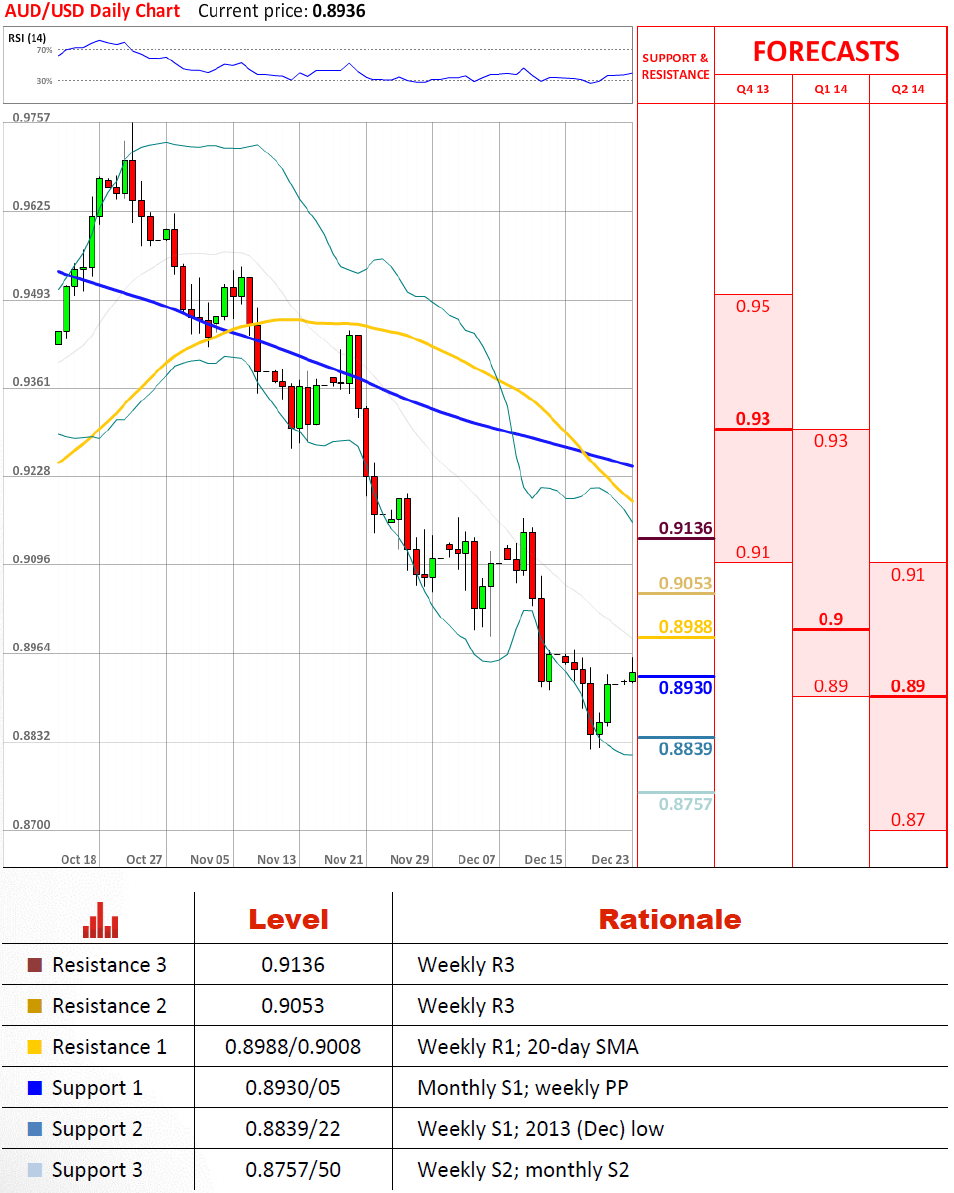This screenshot has width=954, height=1193.
Task: Click the Nov 21 date axis label
Action: [x=344, y=859]
